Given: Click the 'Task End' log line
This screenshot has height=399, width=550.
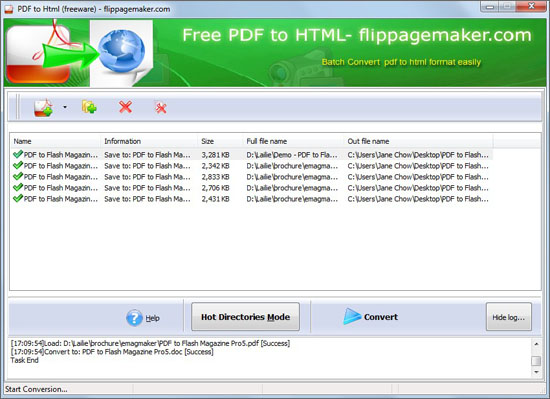Looking at the screenshot, I should (25, 360).
